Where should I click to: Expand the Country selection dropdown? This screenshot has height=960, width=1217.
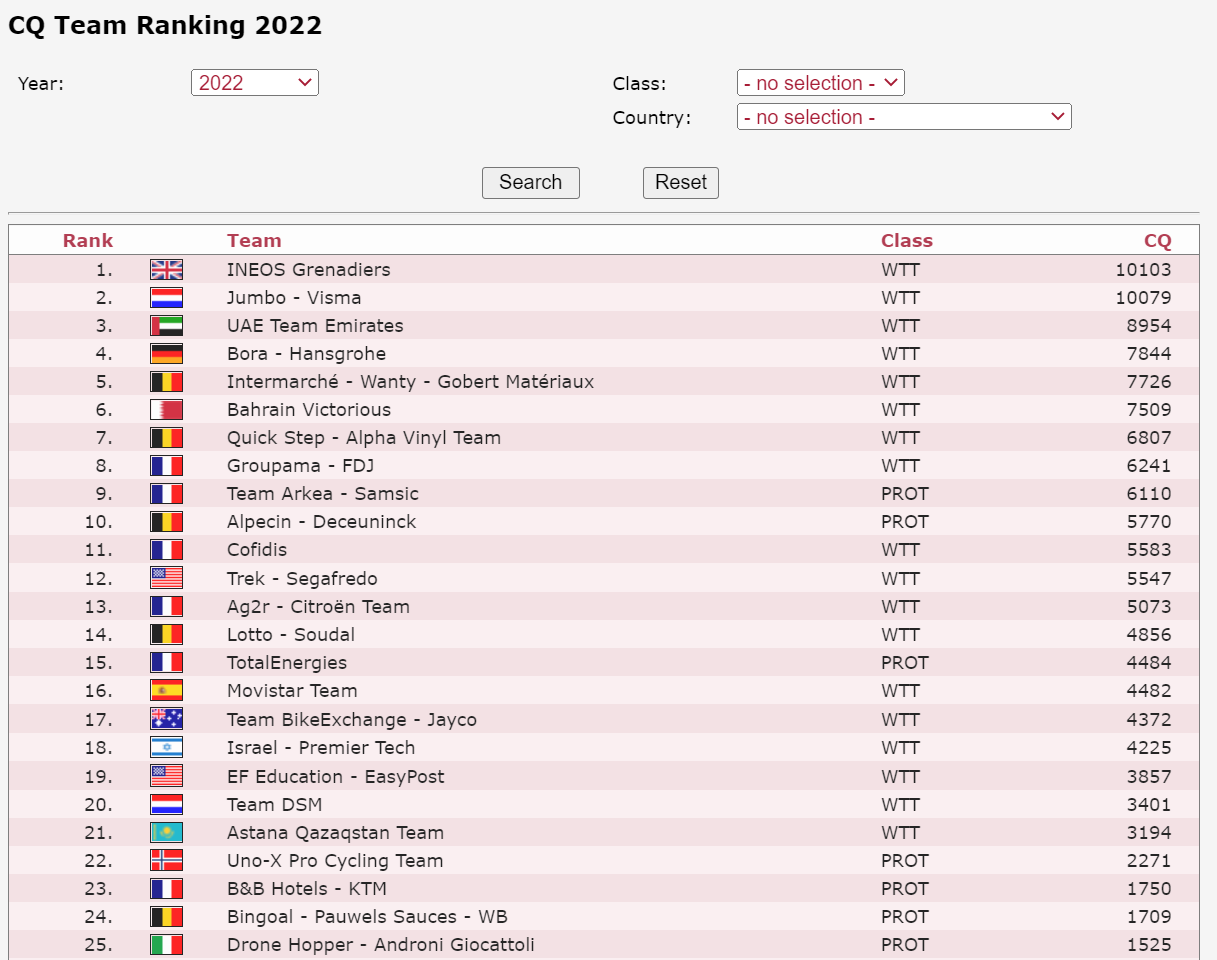[x=904, y=117]
